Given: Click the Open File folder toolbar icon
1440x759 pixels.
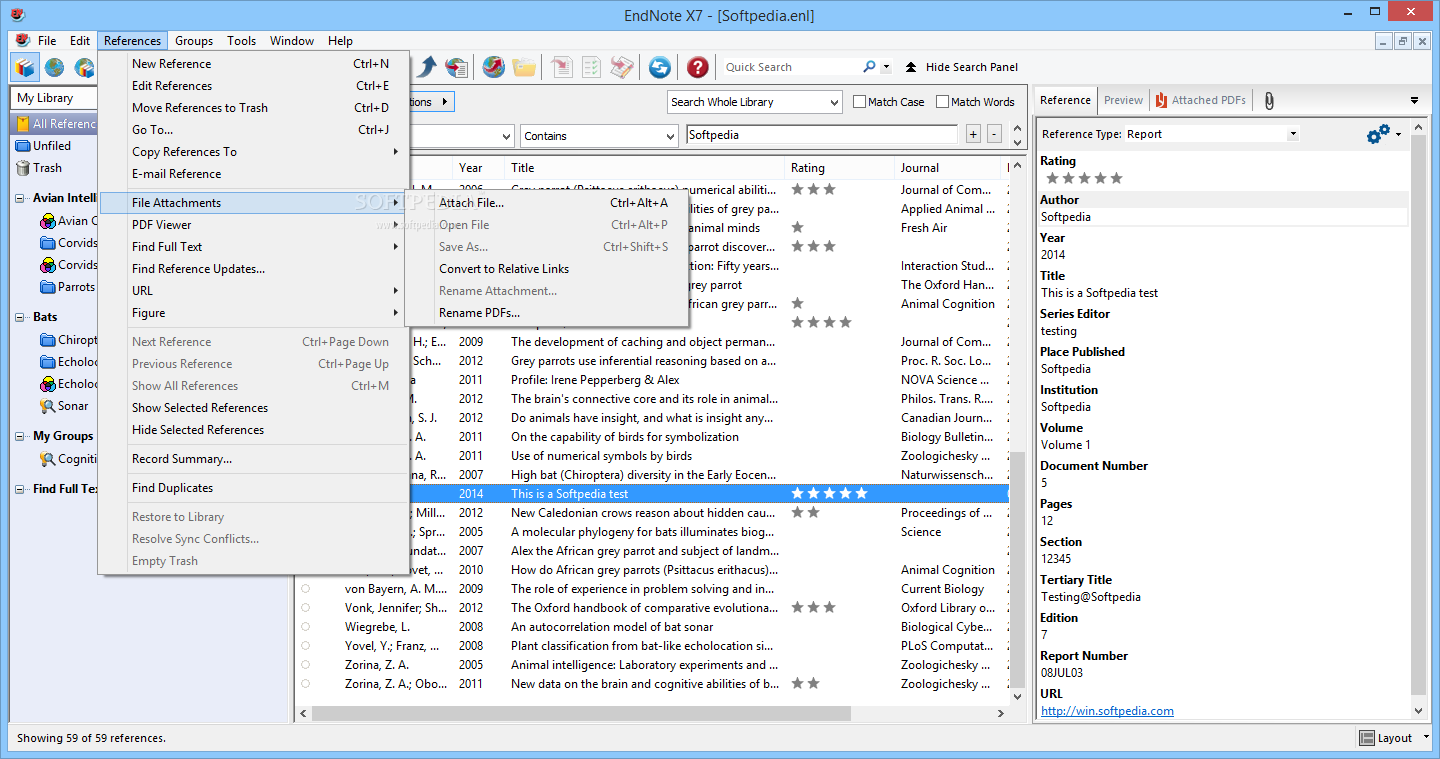Looking at the screenshot, I should pos(524,67).
